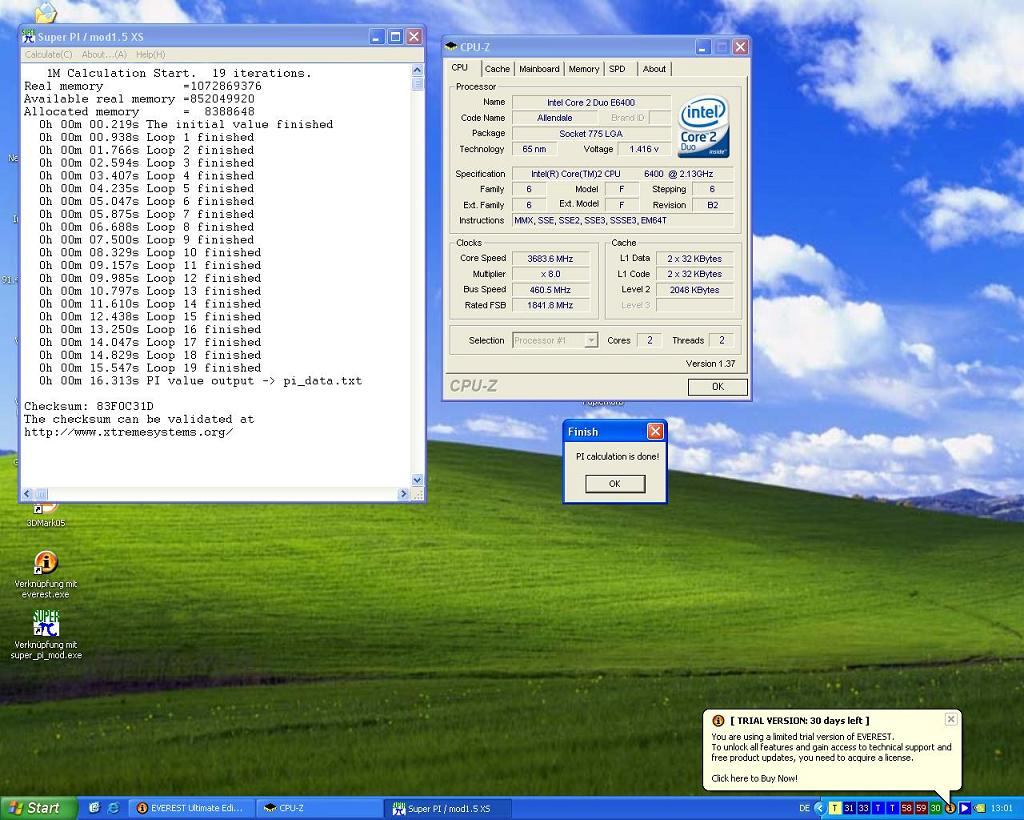
Task: Click the Voltage value '1.416 v'
Action: tap(644, 150)
